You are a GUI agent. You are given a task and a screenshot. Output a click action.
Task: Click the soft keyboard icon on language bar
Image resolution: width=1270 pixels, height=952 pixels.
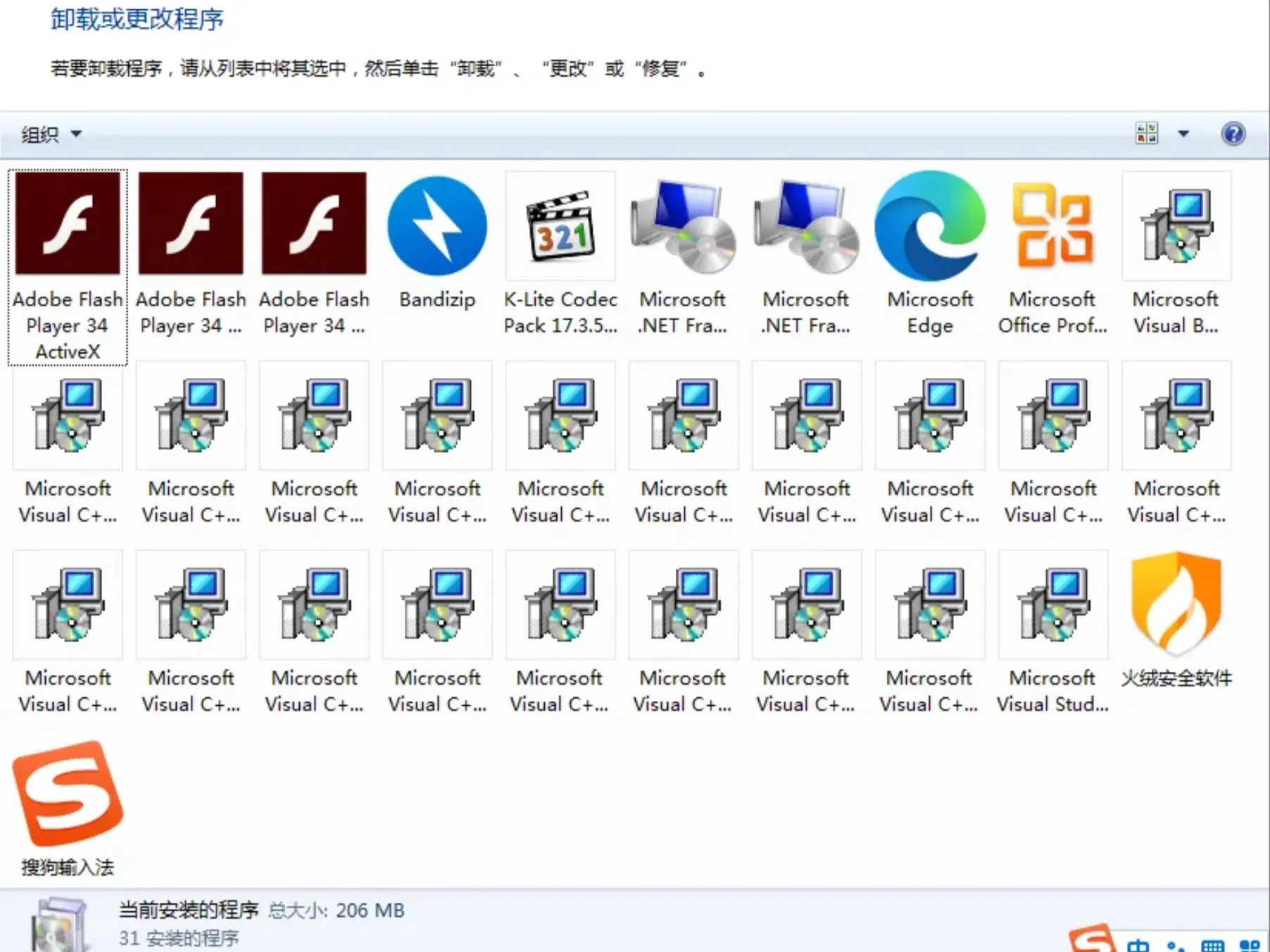(x=1214, y=948)
